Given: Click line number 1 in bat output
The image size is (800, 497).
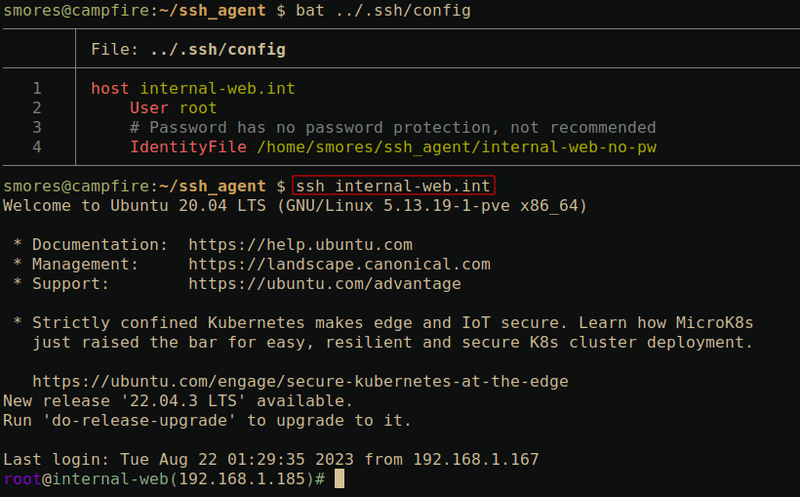Looking at the screenshot, I should [37, 88].
